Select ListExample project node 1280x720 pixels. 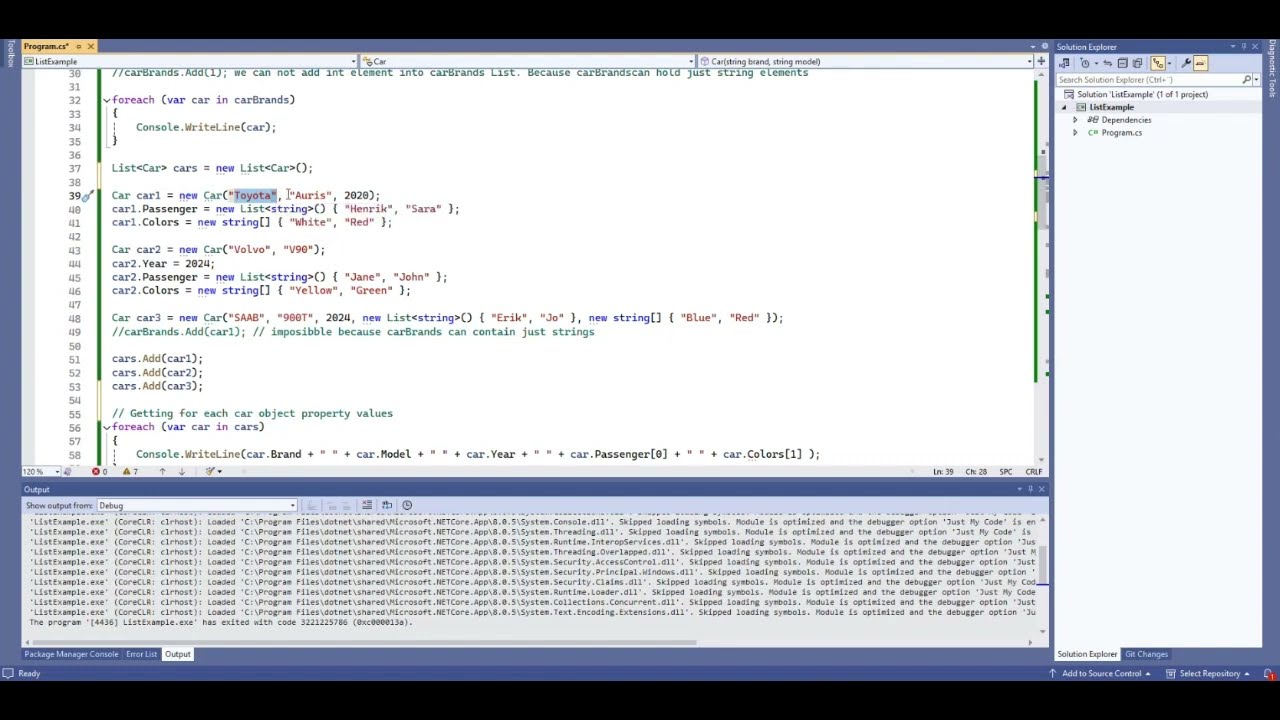[x=1111, y=107]
